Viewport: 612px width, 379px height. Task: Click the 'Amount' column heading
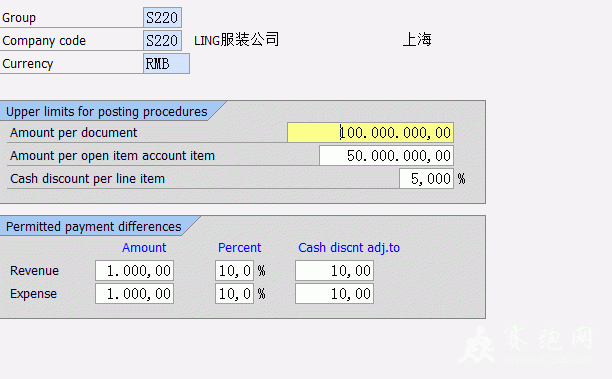point(144,247)
